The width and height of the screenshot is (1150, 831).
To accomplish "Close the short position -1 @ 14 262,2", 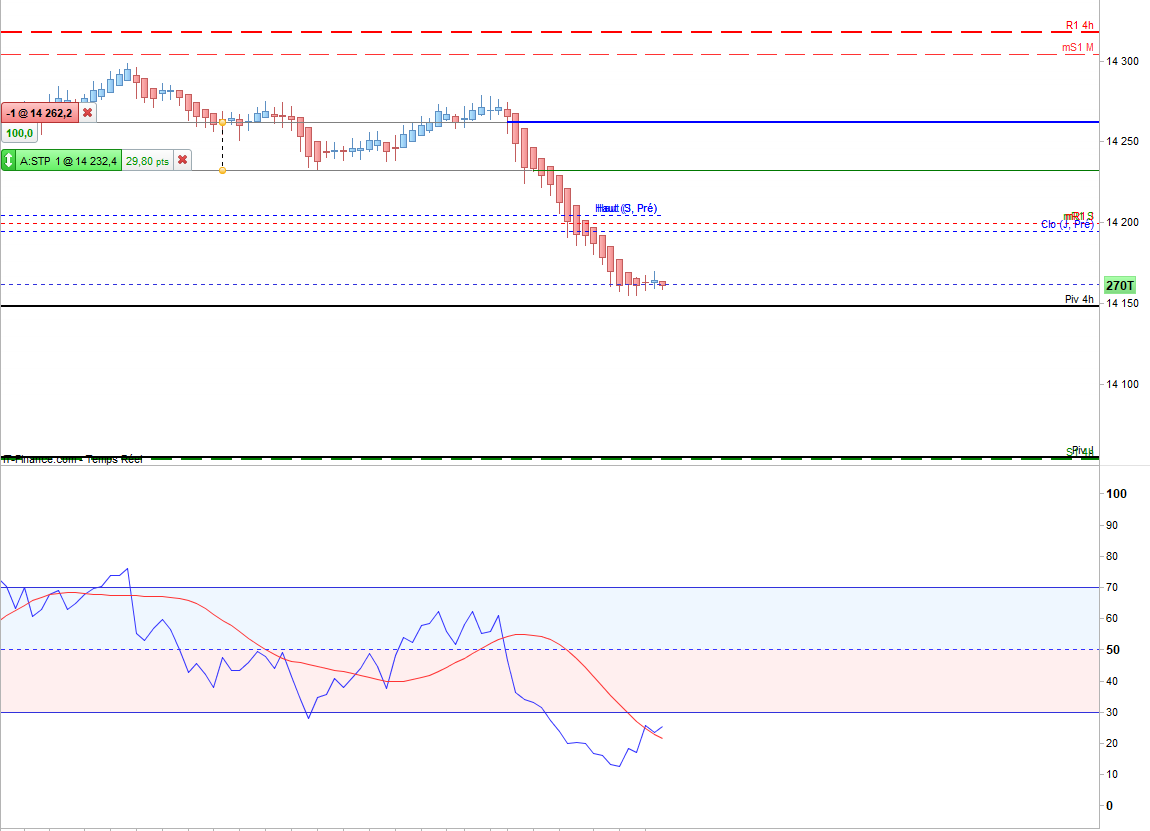I will tap(87, 113).
